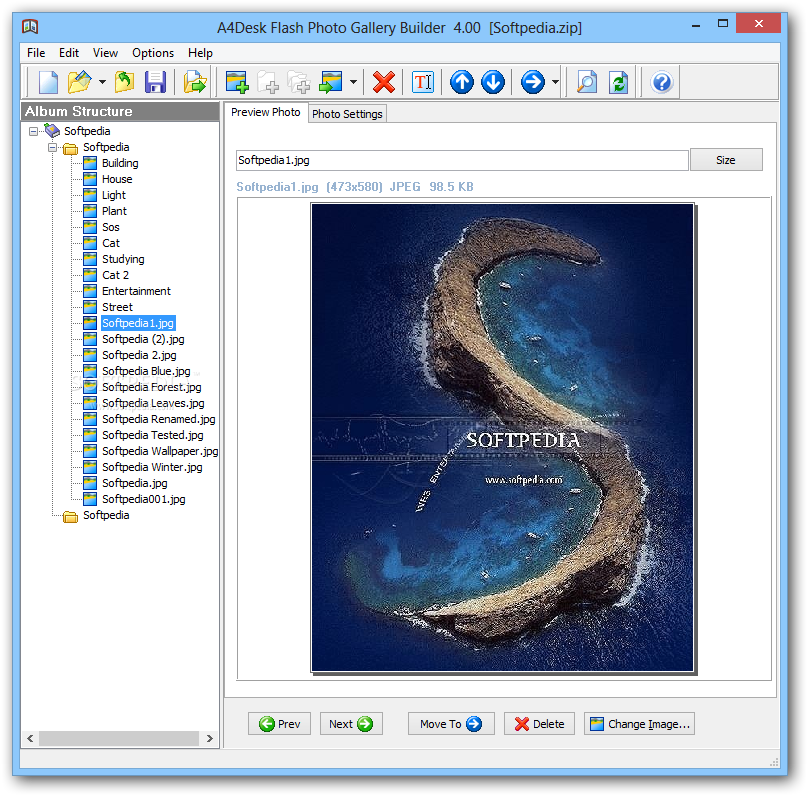Click the app icon in the title bar
The height and width of the screenshot is (796, 808).
tap(30, 26)
